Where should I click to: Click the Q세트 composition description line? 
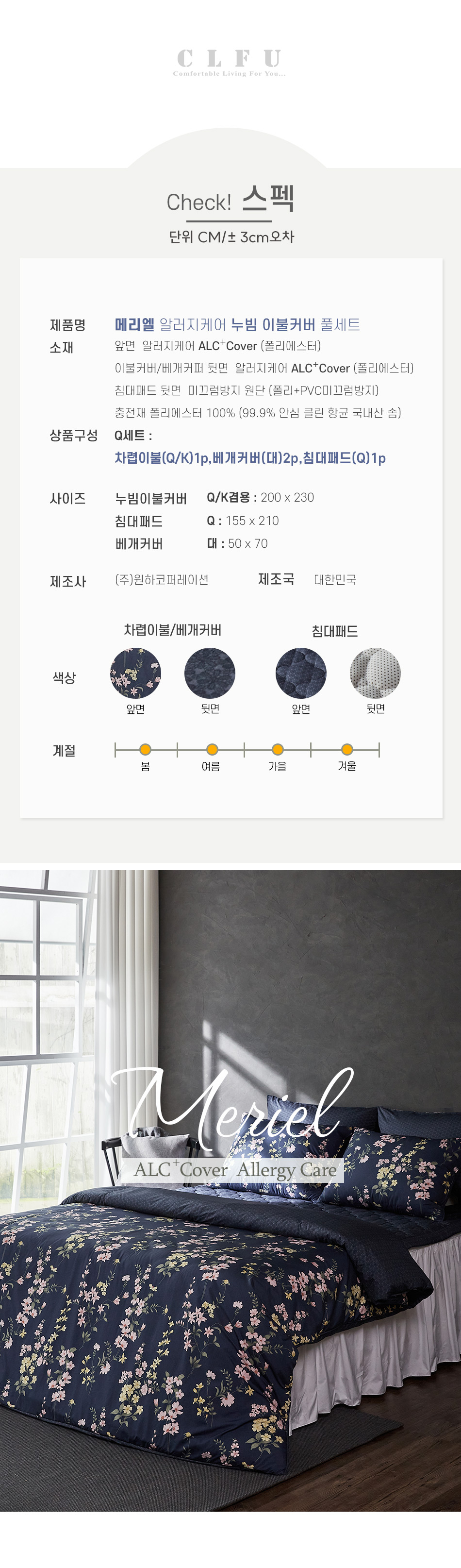250,458
